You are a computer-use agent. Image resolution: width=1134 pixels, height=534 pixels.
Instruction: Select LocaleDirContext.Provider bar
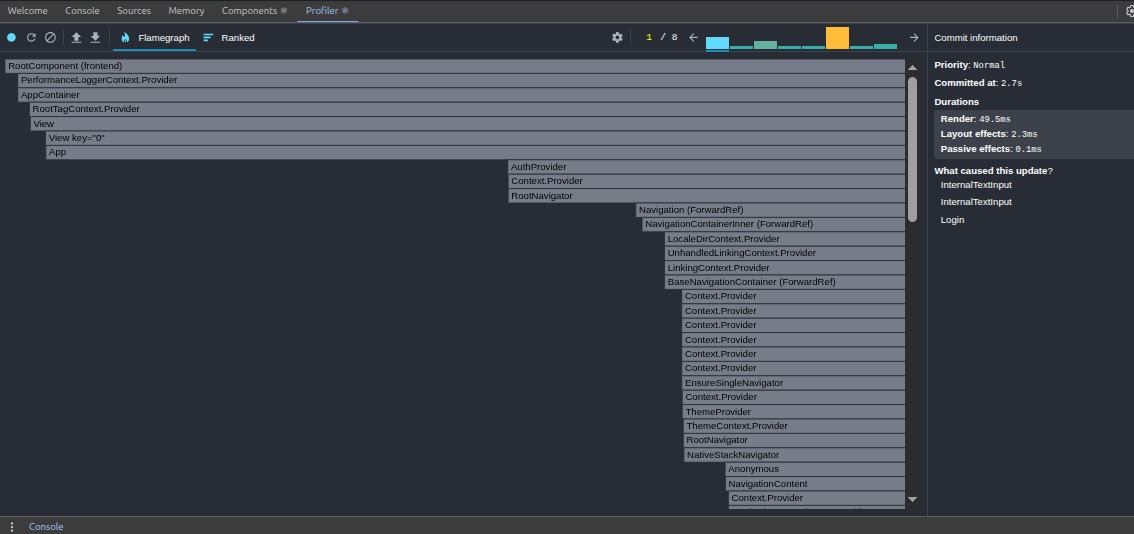coord(785,239)
